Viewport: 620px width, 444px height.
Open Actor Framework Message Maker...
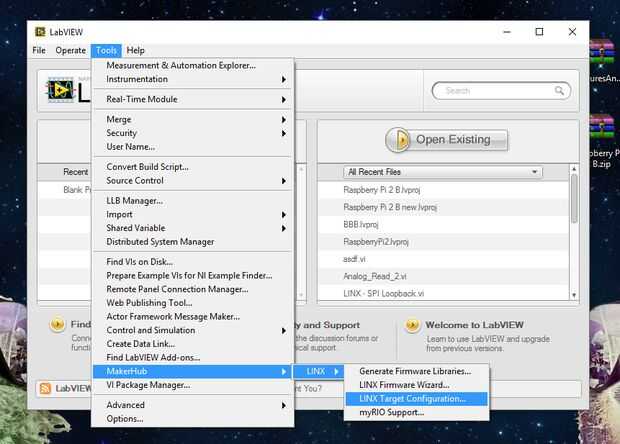pyautogui.click(x=193, y=316)
